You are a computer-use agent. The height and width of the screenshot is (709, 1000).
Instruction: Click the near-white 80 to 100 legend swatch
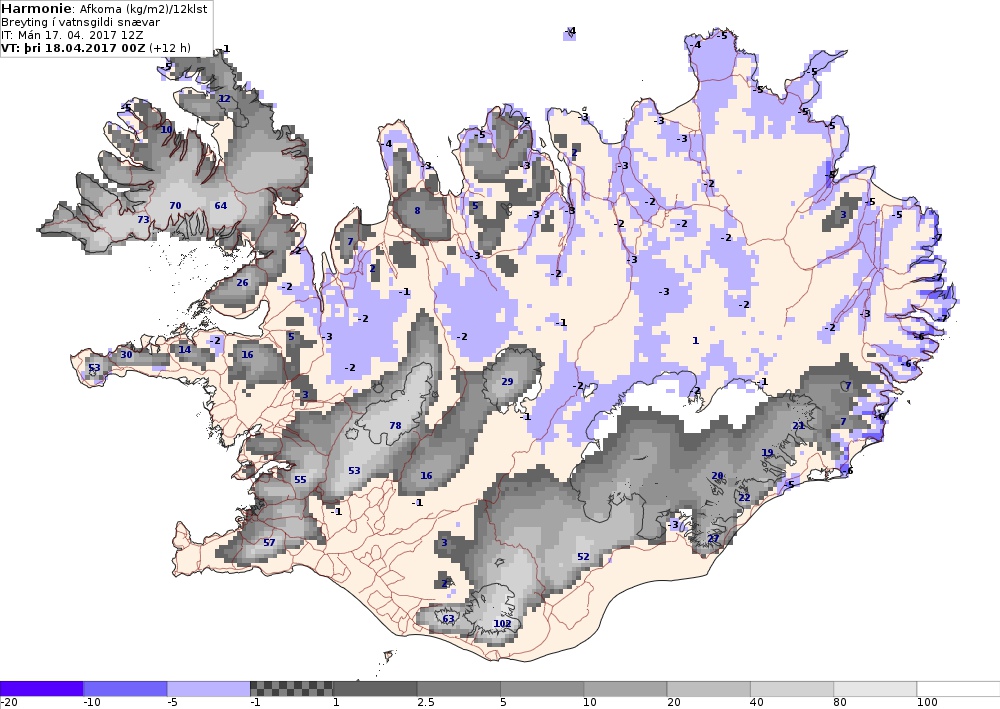point(876,689)
